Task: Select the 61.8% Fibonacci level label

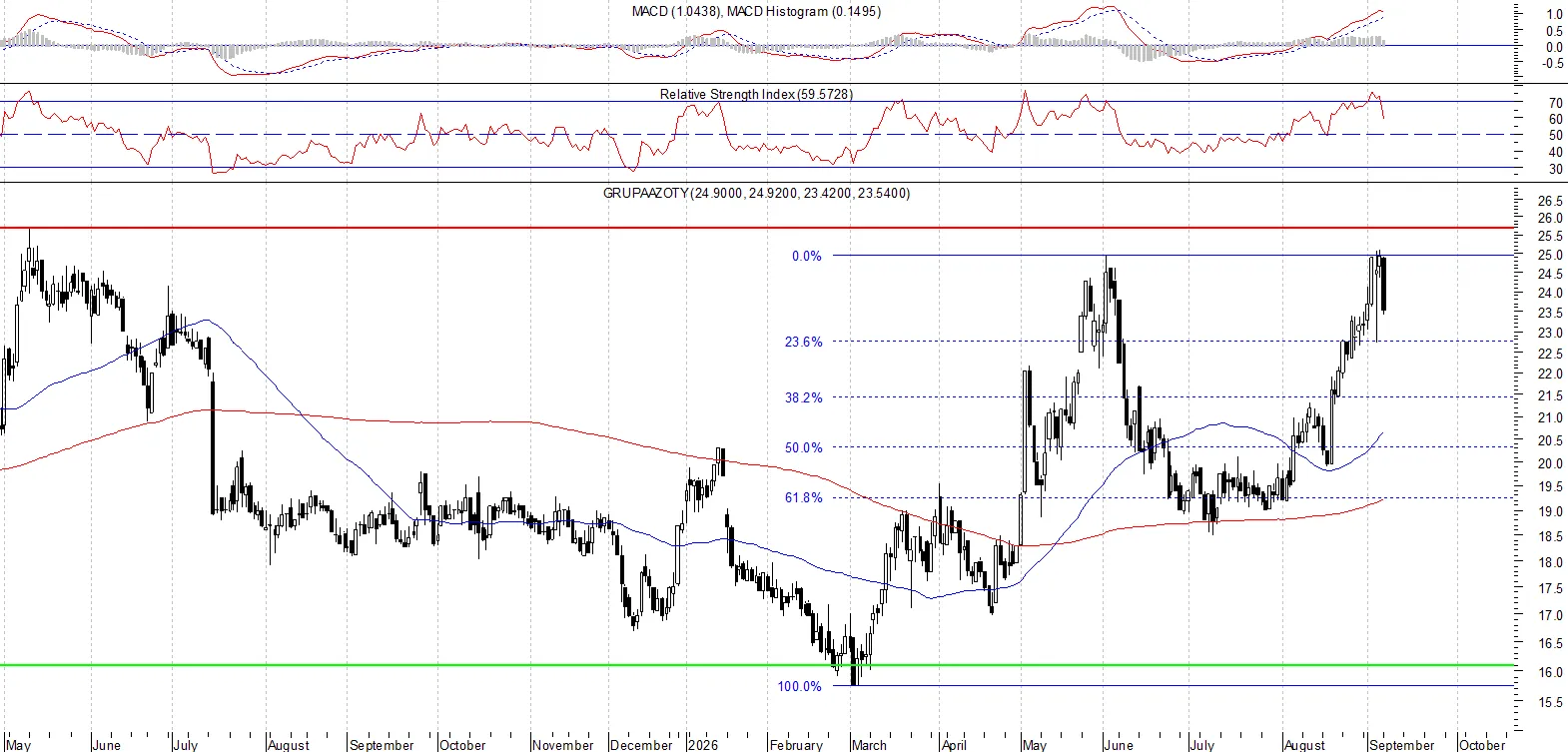Action: (x=804, y=497)
